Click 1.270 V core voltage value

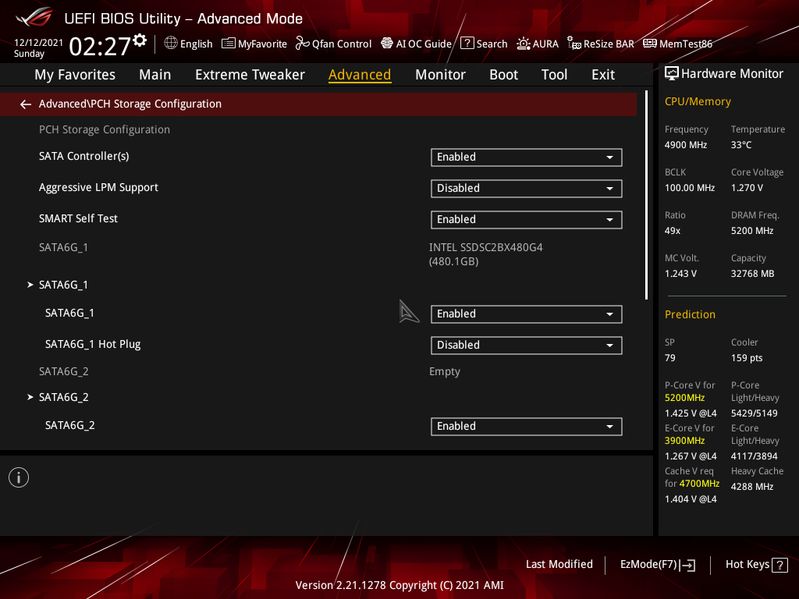click(747, 187)
